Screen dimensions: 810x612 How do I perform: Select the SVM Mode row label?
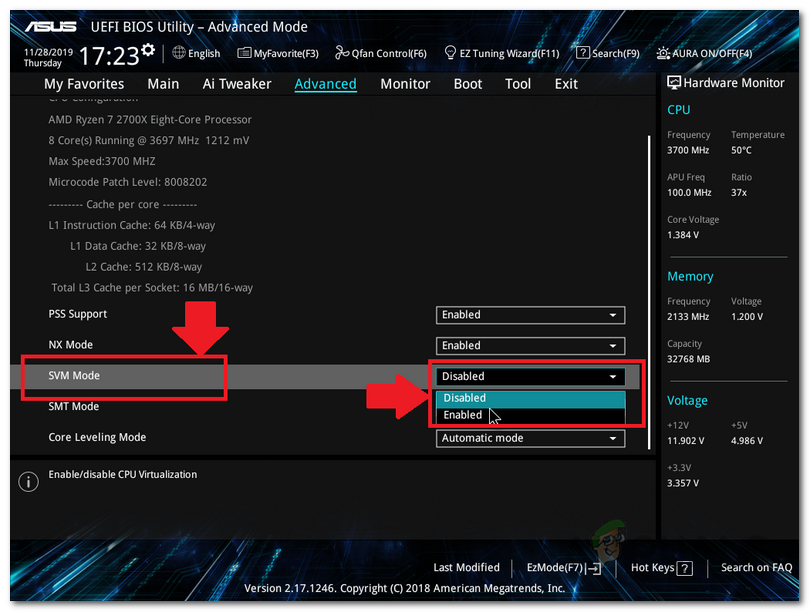(74, 376)
